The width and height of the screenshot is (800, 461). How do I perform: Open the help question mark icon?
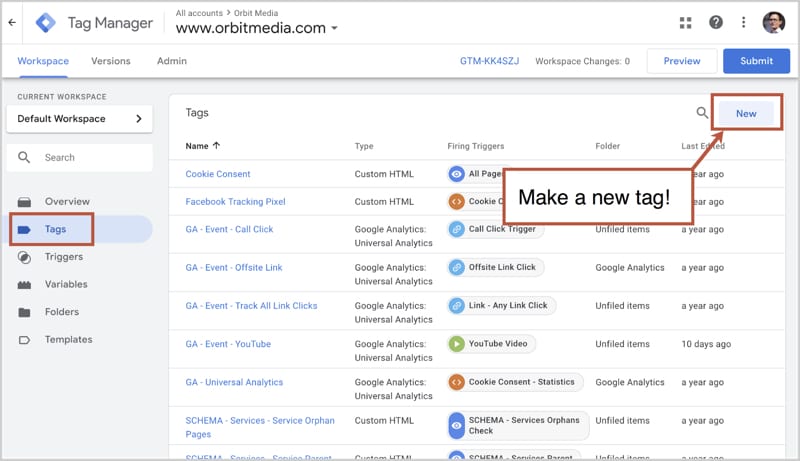tap(716, 22)
